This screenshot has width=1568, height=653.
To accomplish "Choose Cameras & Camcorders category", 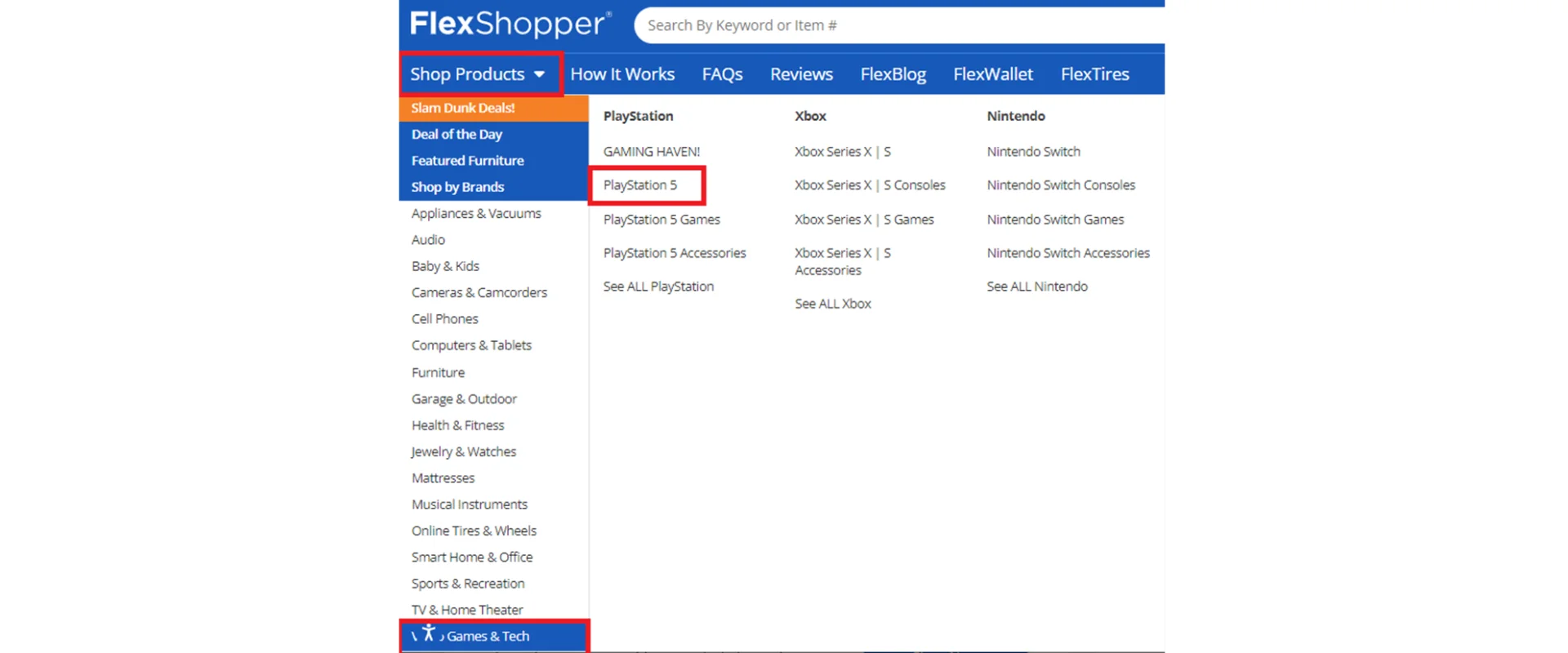I will [x=479, y=292].
